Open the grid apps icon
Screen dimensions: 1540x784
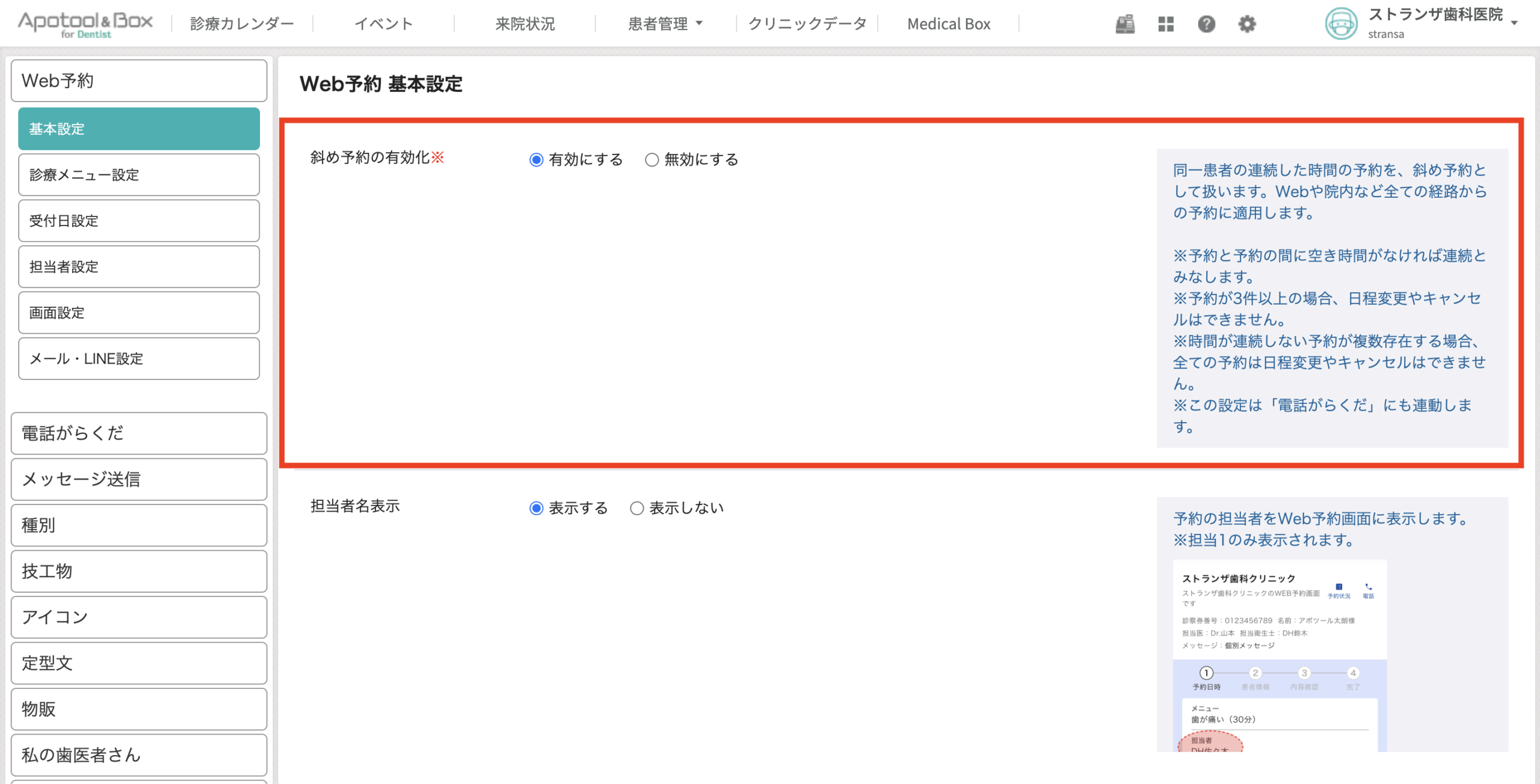tap(1165, 24)
